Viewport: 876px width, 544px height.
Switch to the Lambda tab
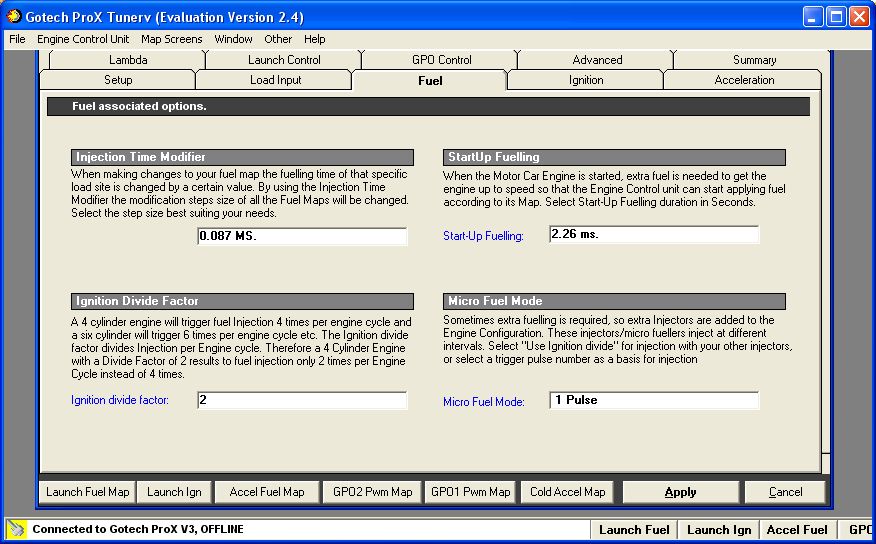(x=128, y=60)
